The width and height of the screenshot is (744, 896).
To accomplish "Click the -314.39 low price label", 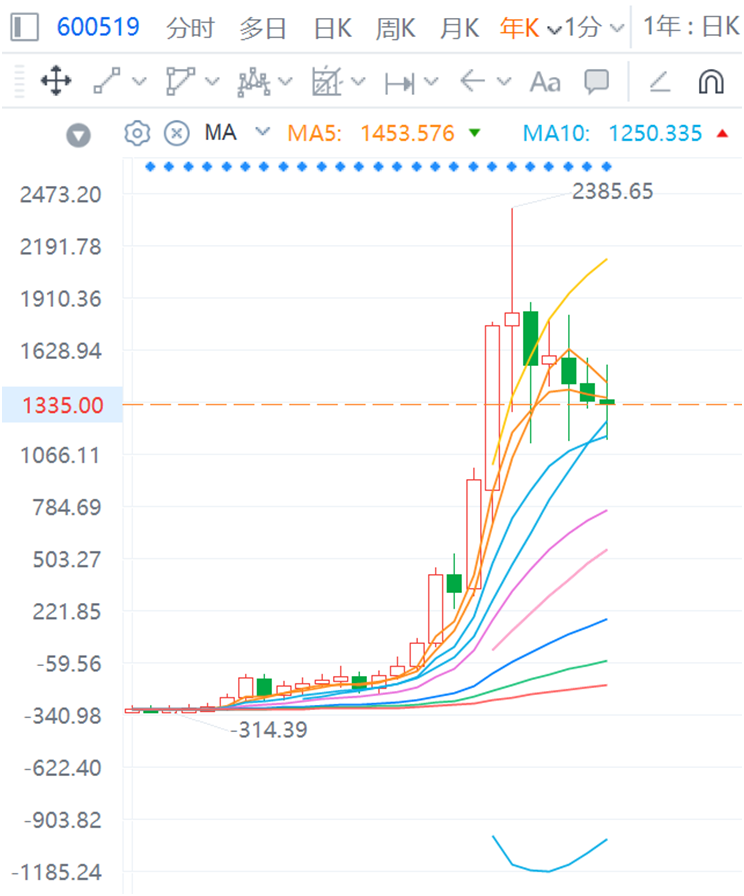I will coord(269,730).
